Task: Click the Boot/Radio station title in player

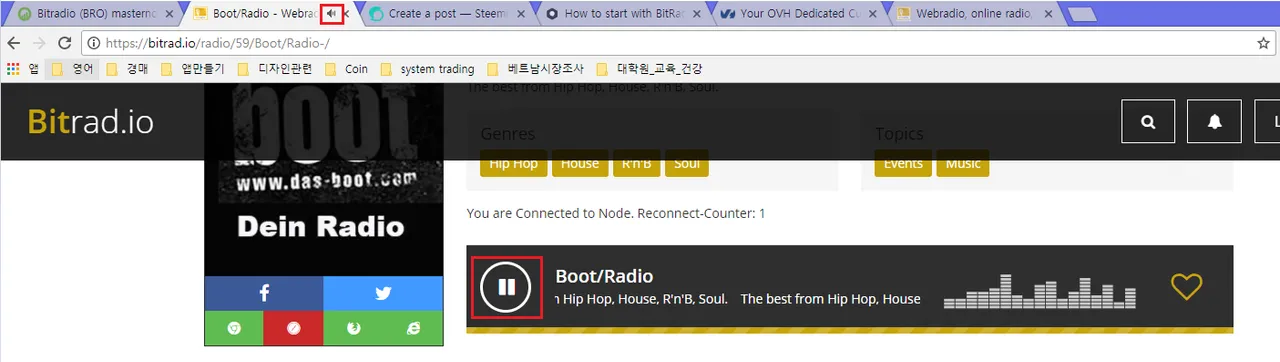Action: 604,276
